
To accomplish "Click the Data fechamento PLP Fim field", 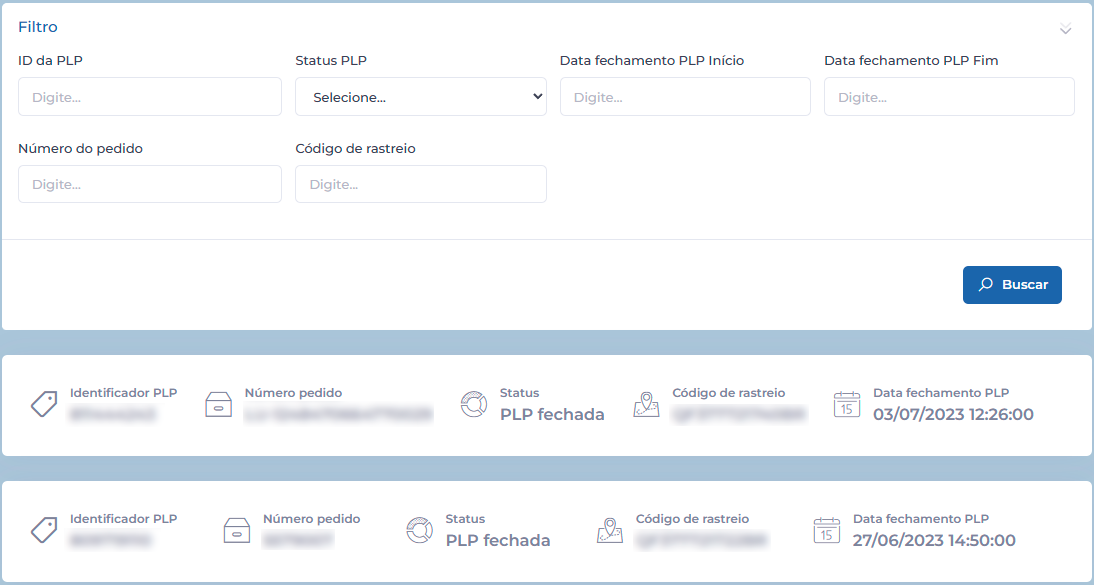I will [x=949, y=96].
